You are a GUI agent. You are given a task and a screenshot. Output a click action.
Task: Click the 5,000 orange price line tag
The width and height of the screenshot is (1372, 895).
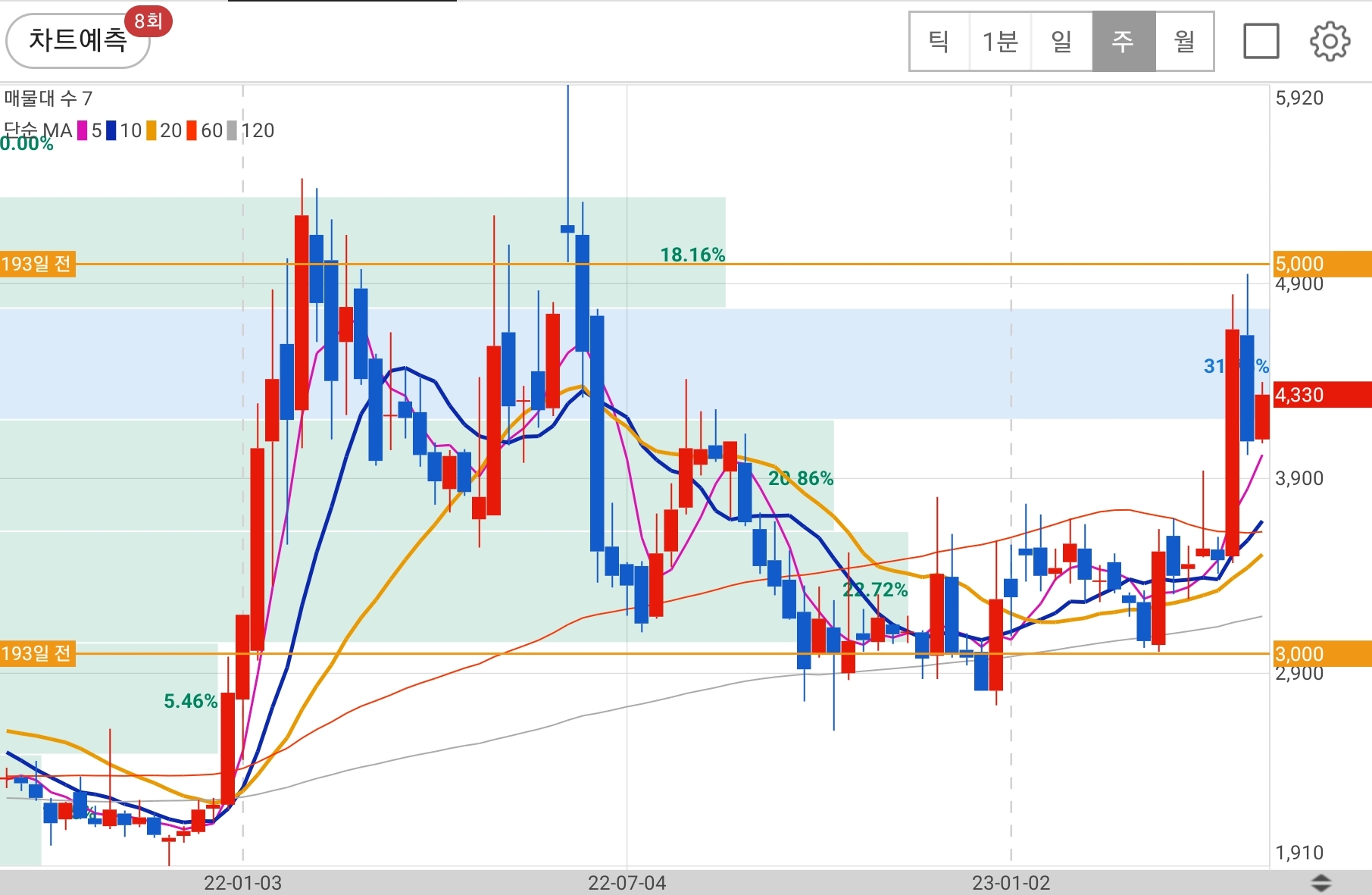[1322, 264]
